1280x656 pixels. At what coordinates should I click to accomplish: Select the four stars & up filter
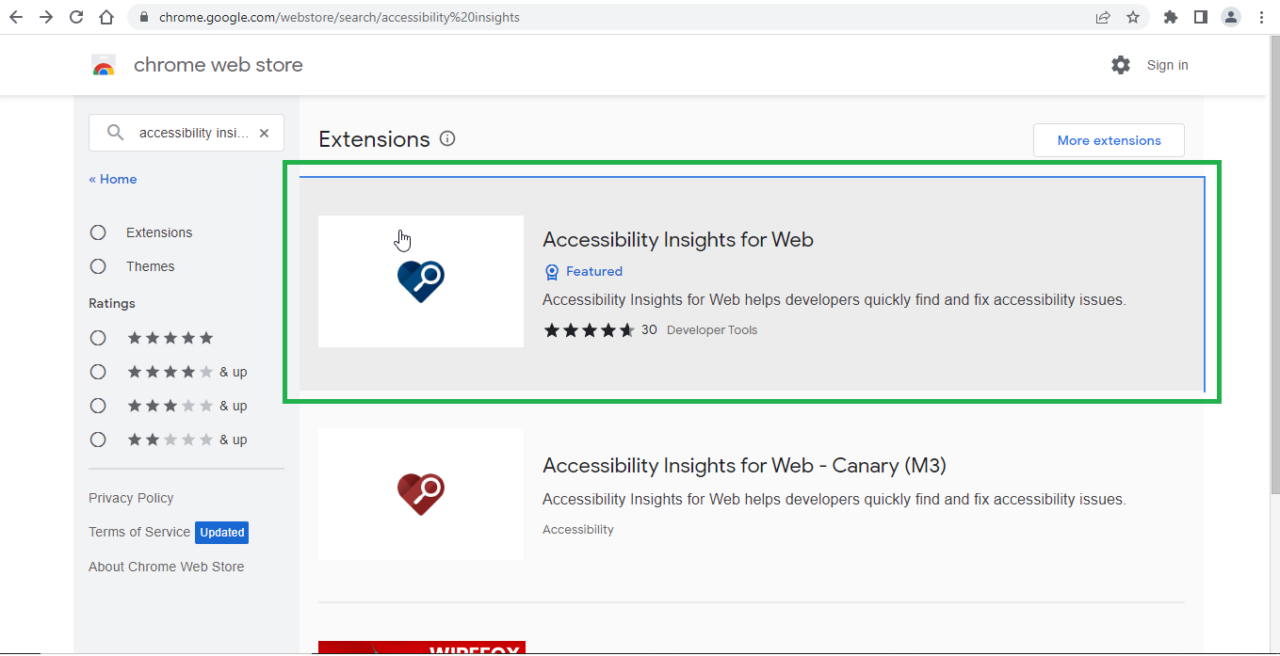[98, 372]
